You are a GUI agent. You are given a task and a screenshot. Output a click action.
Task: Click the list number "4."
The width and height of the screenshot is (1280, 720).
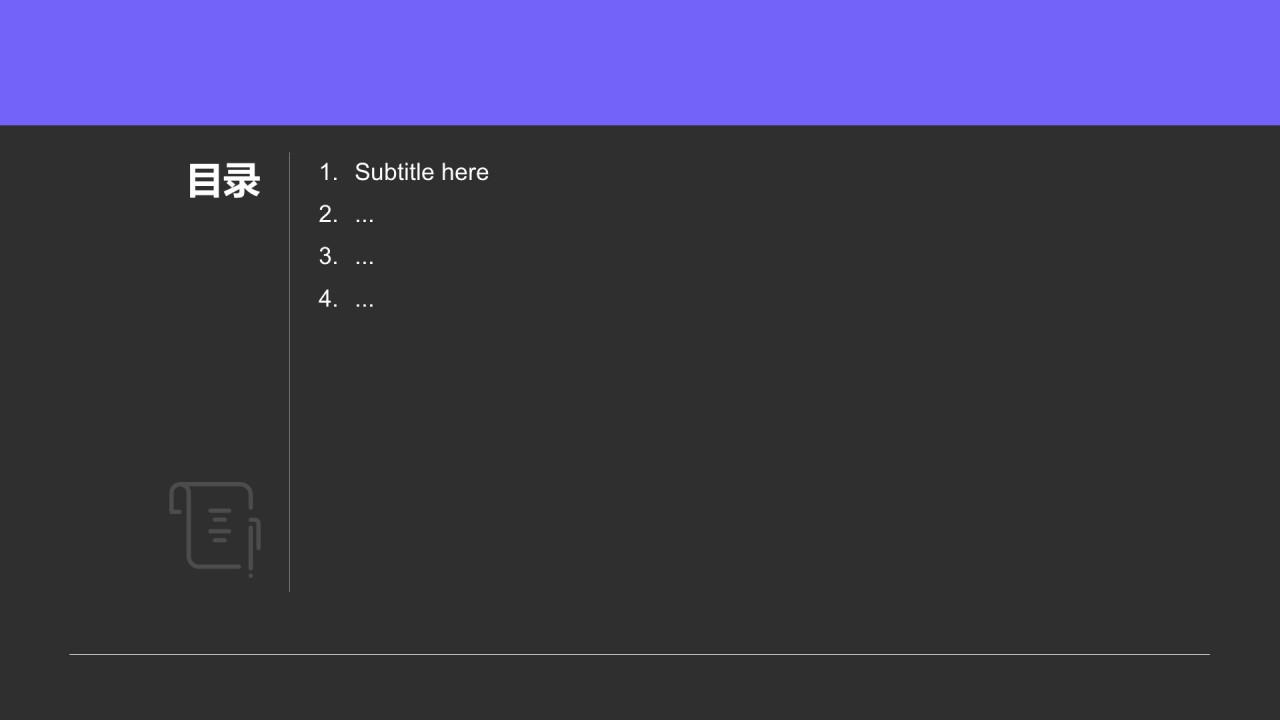click(x=328, y=298)
